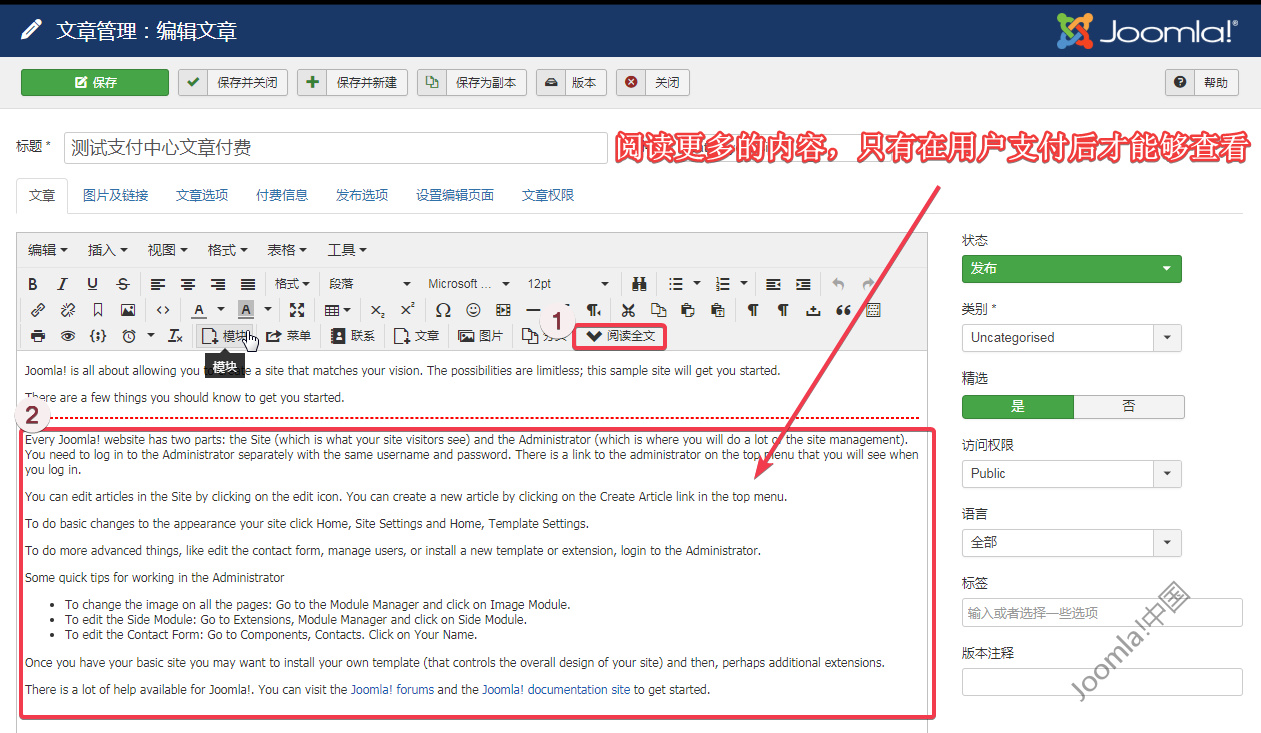Switch to 文章权限 tab
This screenshot has width=1261, height=733.
coord(548,195)
